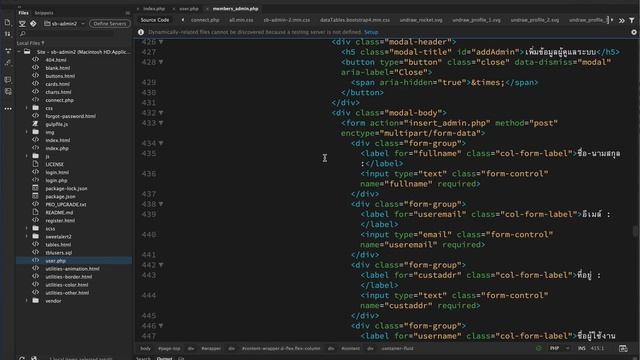Close the members_admin.php tab
This screenshot has height=360, width=640.
coord(207,9)
